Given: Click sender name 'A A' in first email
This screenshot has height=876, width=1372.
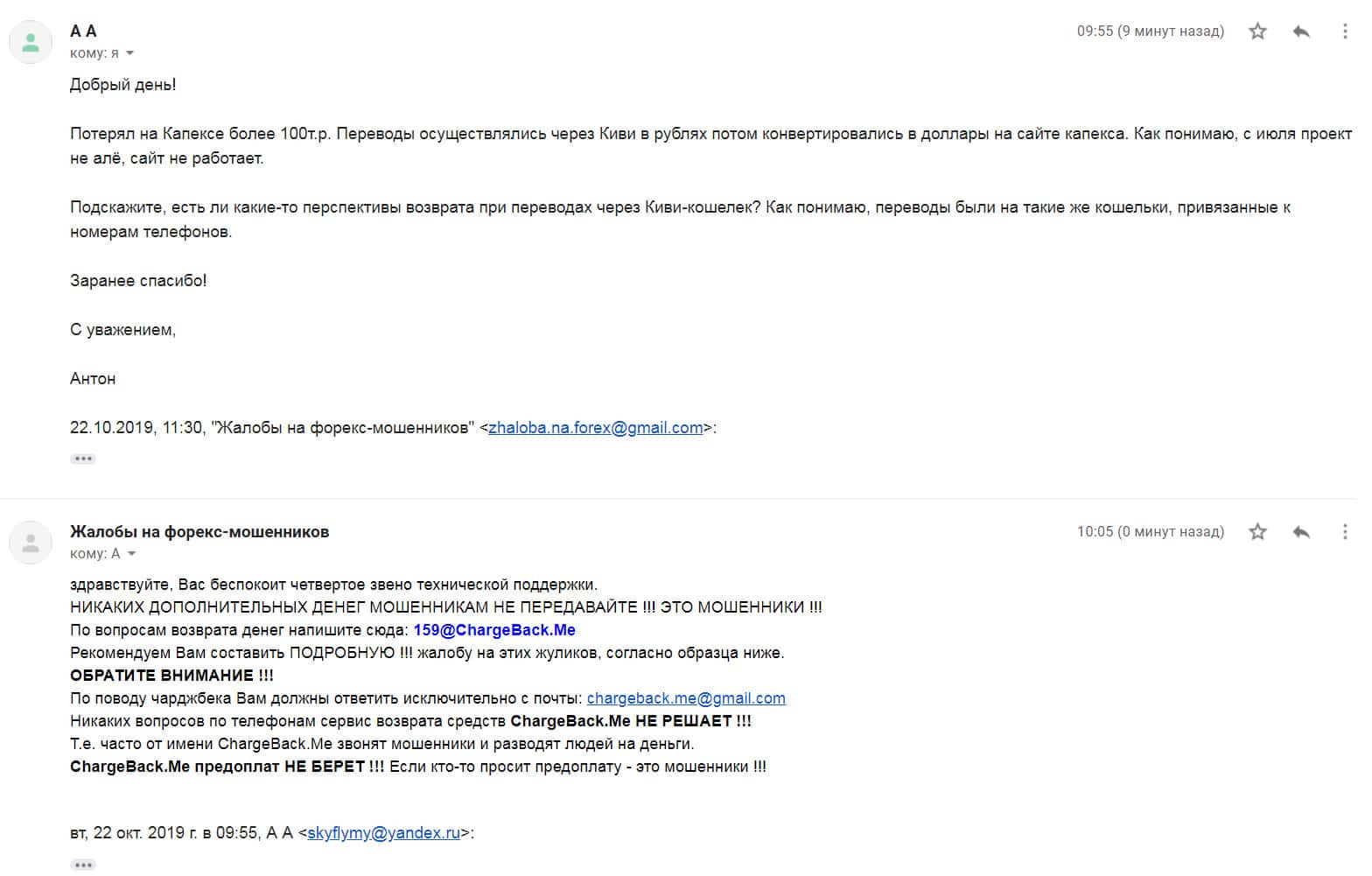Looking at the screenshot, I should tap(83, 32).
